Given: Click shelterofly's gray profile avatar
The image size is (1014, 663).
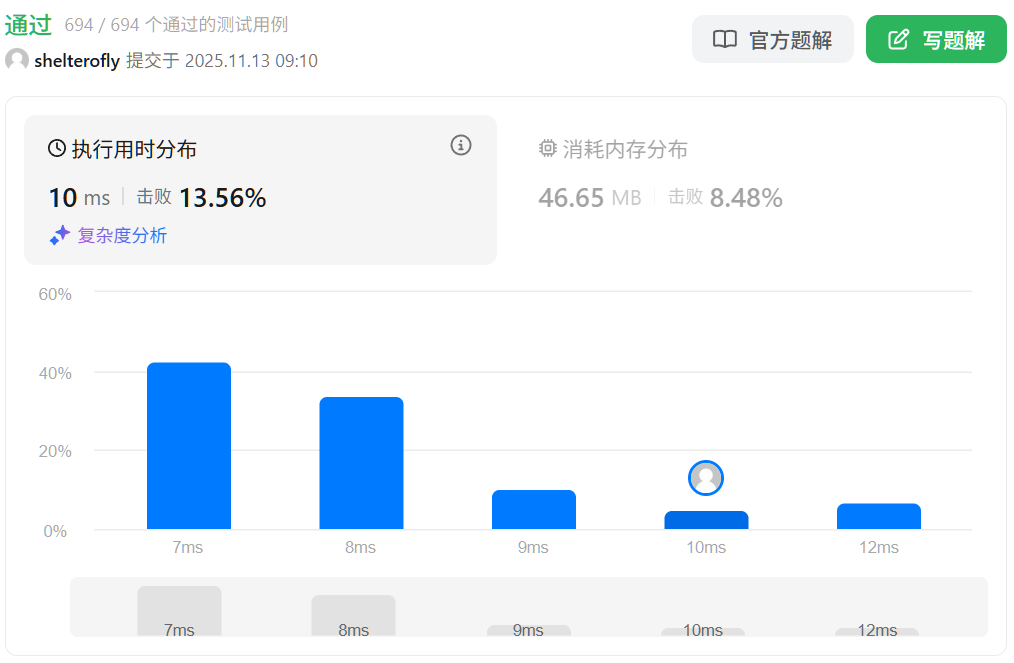Looking at the screenshot, I should tap(17, 60).
